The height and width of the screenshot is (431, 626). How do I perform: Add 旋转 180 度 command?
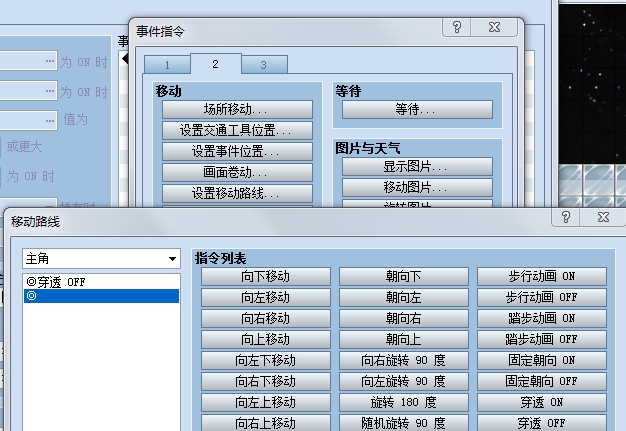coord(404,402)
